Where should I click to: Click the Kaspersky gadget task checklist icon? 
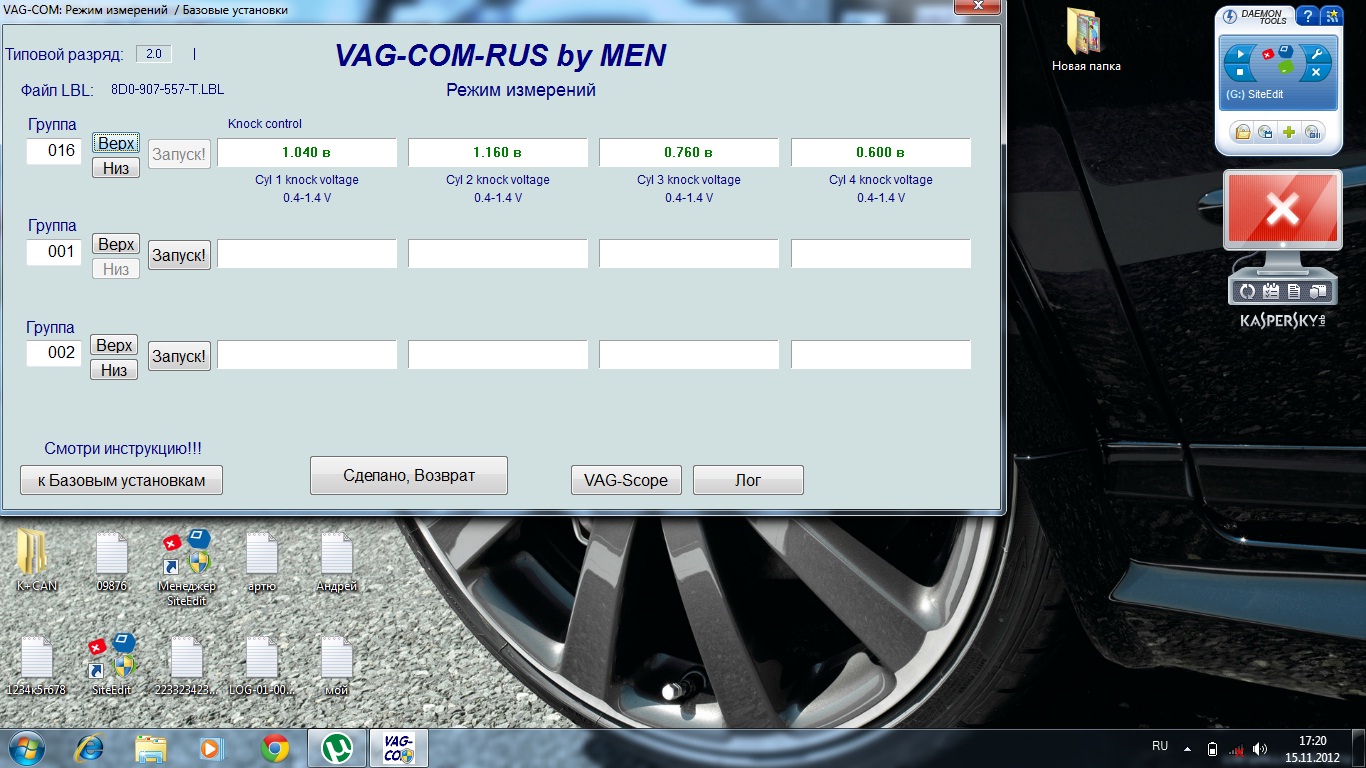(1271, 292)
